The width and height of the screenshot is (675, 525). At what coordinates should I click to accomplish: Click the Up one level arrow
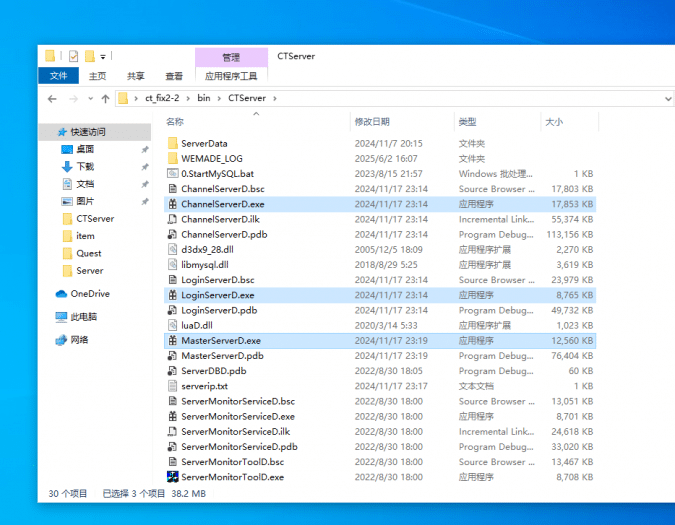point(105,98)
